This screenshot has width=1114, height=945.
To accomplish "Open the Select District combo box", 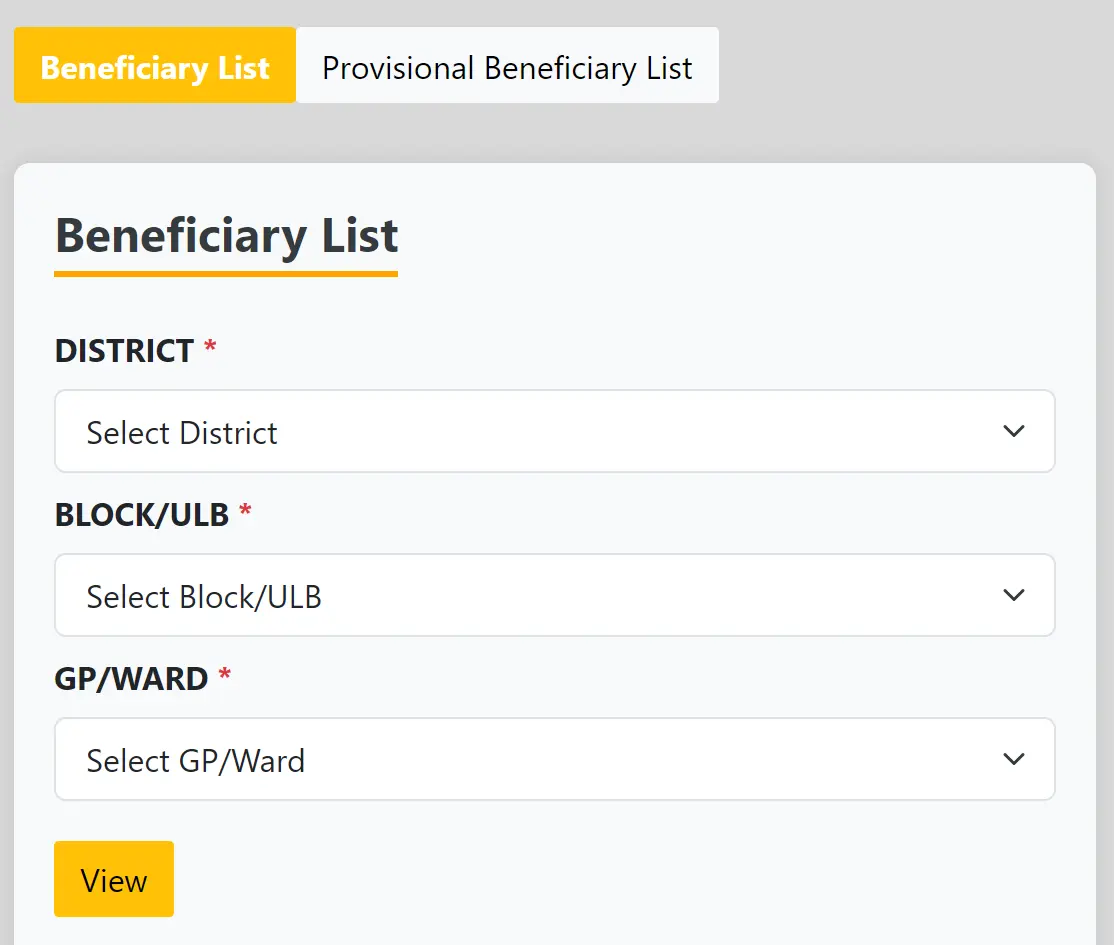I will 555,431.
